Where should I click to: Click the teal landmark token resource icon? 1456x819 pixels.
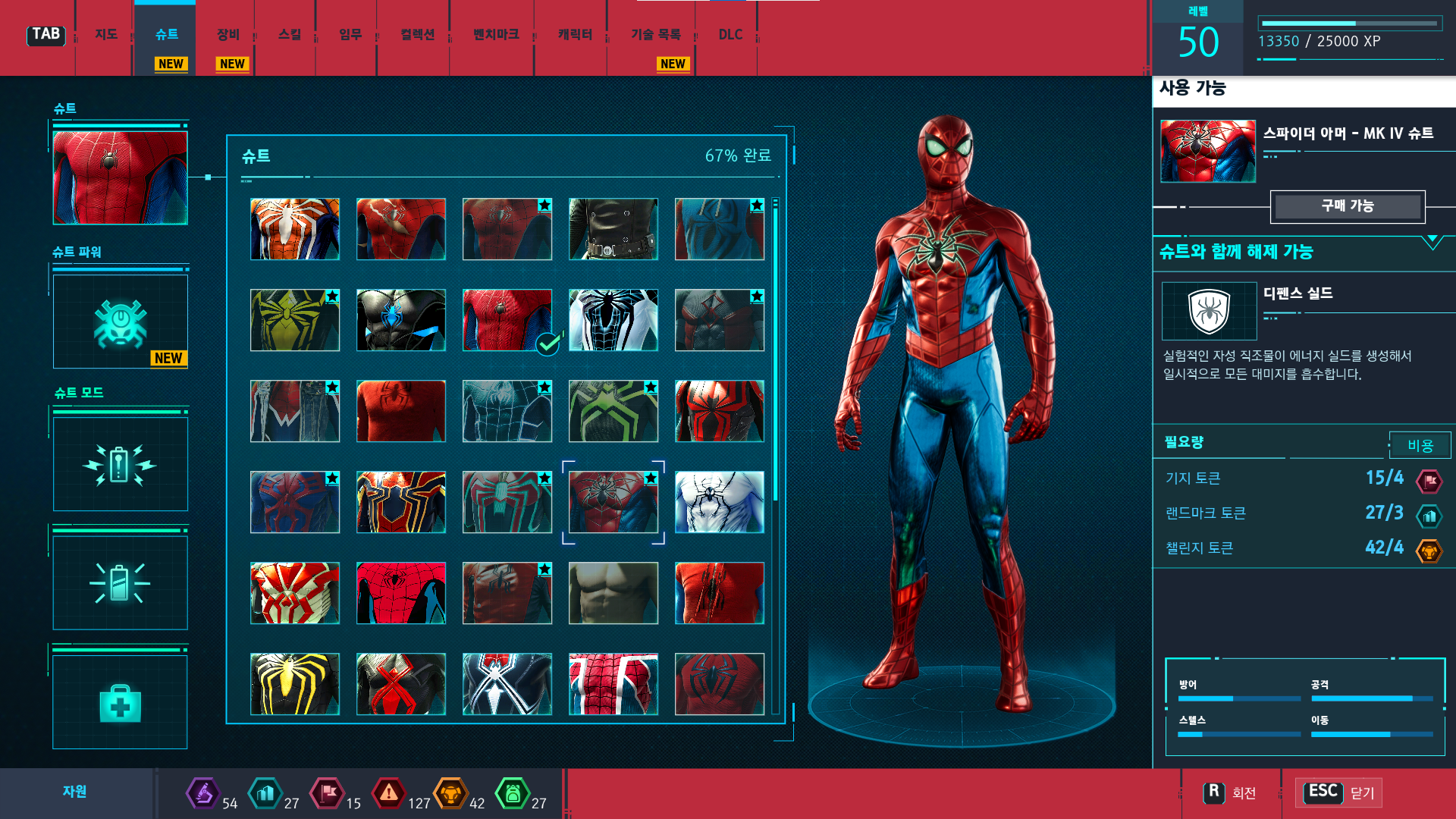(x=265, y=793)
